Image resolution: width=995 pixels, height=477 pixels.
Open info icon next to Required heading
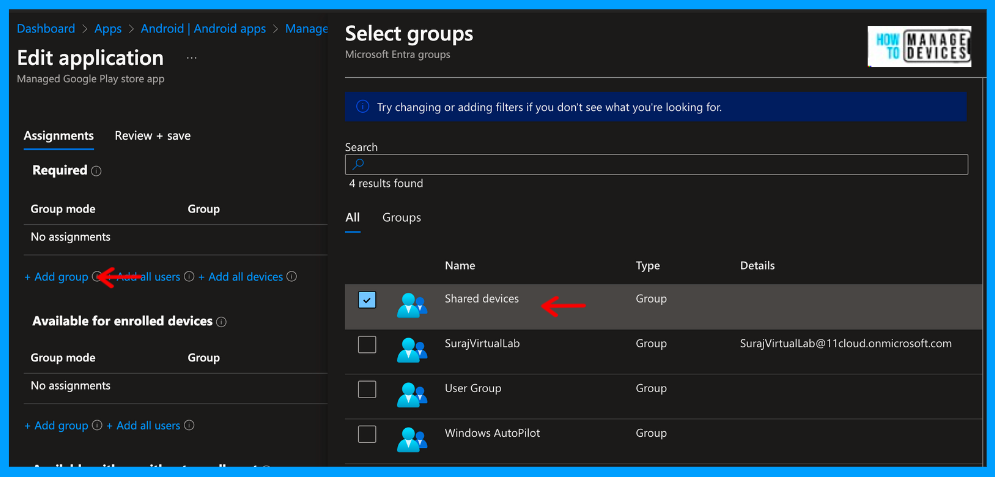[96, 171]
